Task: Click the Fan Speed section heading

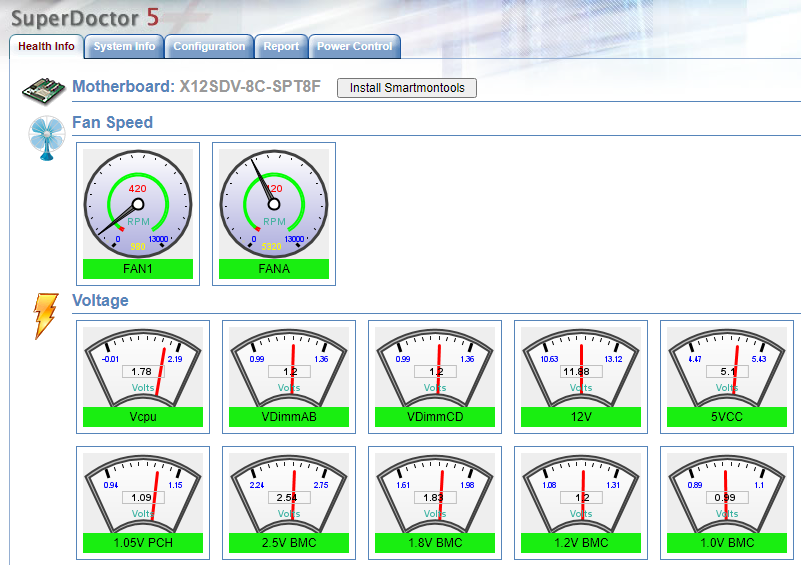Action: (112, 123)
